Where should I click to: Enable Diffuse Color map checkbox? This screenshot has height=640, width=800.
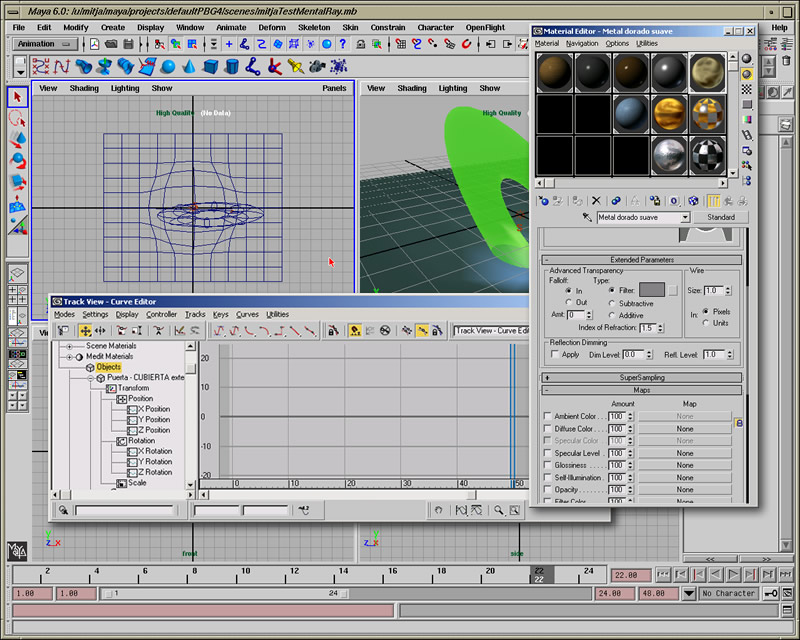tap(547, 429)
